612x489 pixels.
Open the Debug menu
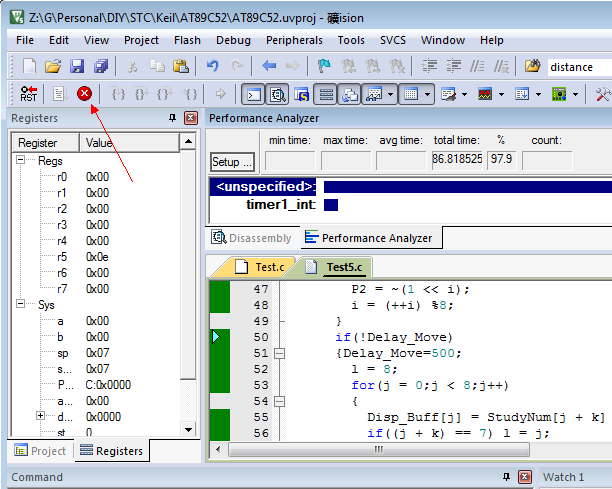pos(233,40)
